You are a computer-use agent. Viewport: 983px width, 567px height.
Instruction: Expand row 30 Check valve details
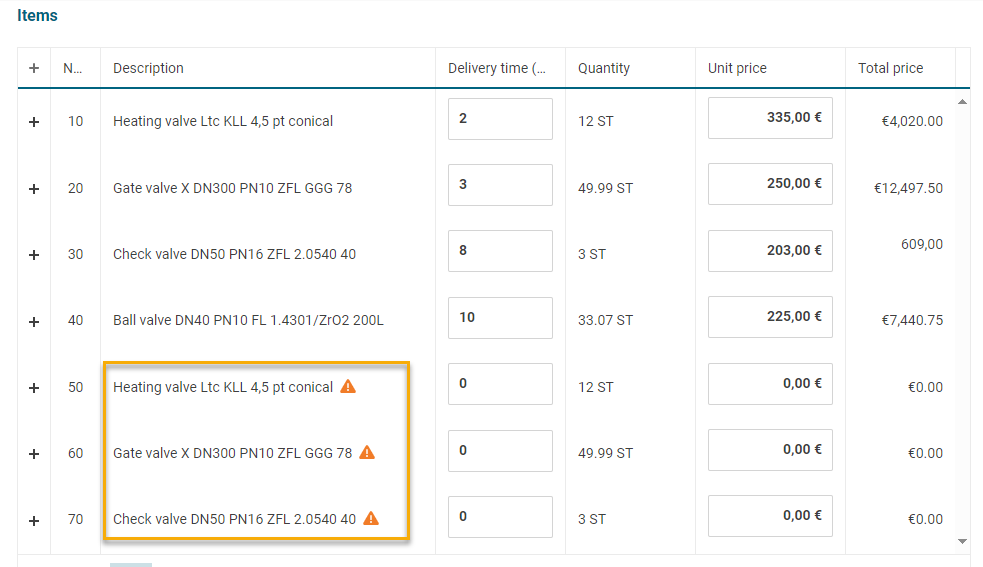[x=34, y=255]
